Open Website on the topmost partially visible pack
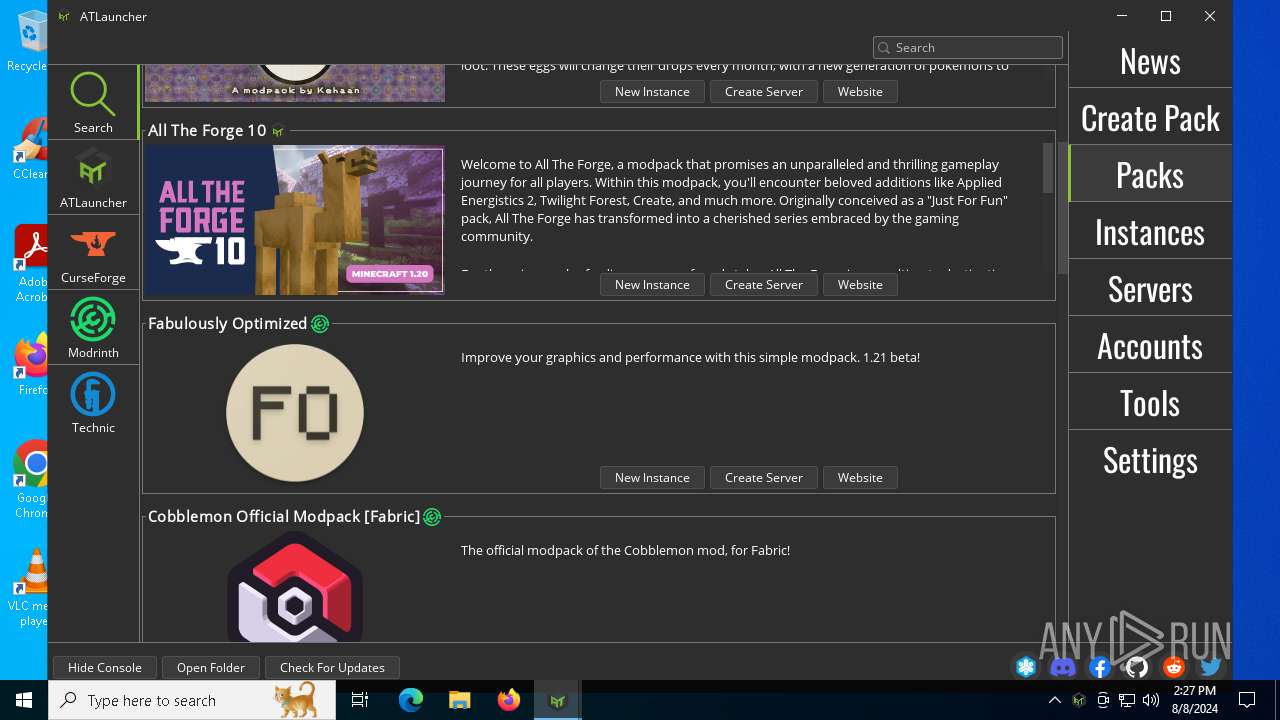The height and width of the screenshot is (720, 1280). click(860, 91)
